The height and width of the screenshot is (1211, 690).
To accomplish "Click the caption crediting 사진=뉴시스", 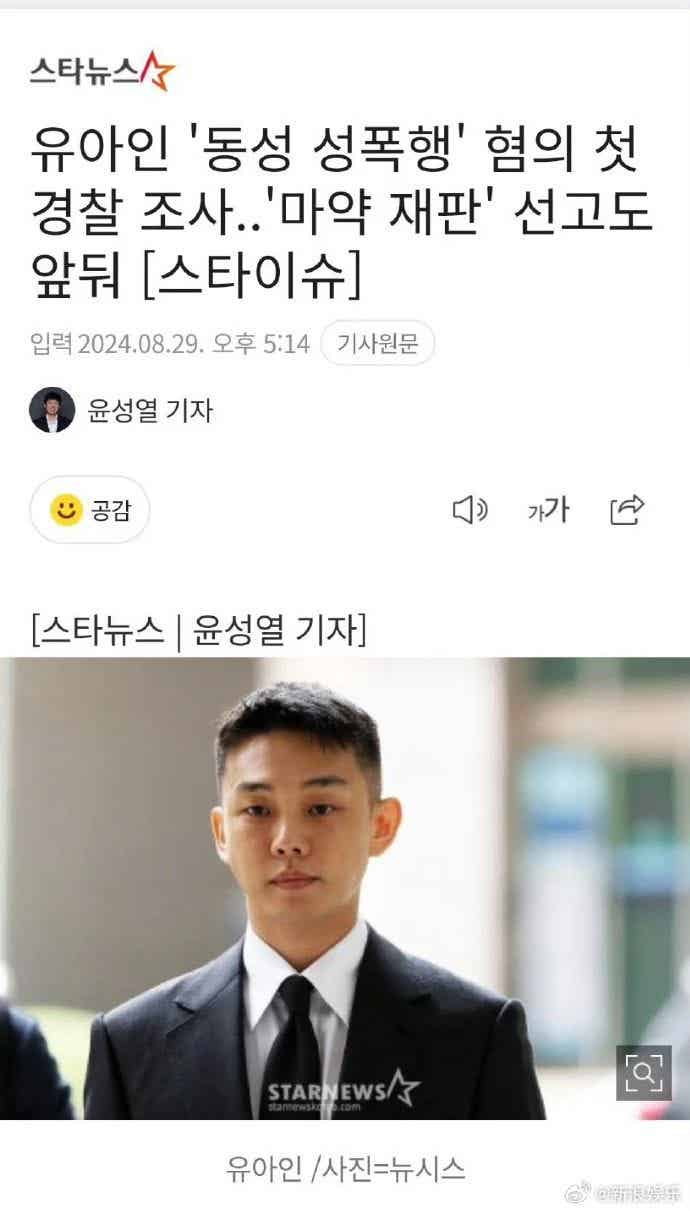I will tap(345, 1168).
